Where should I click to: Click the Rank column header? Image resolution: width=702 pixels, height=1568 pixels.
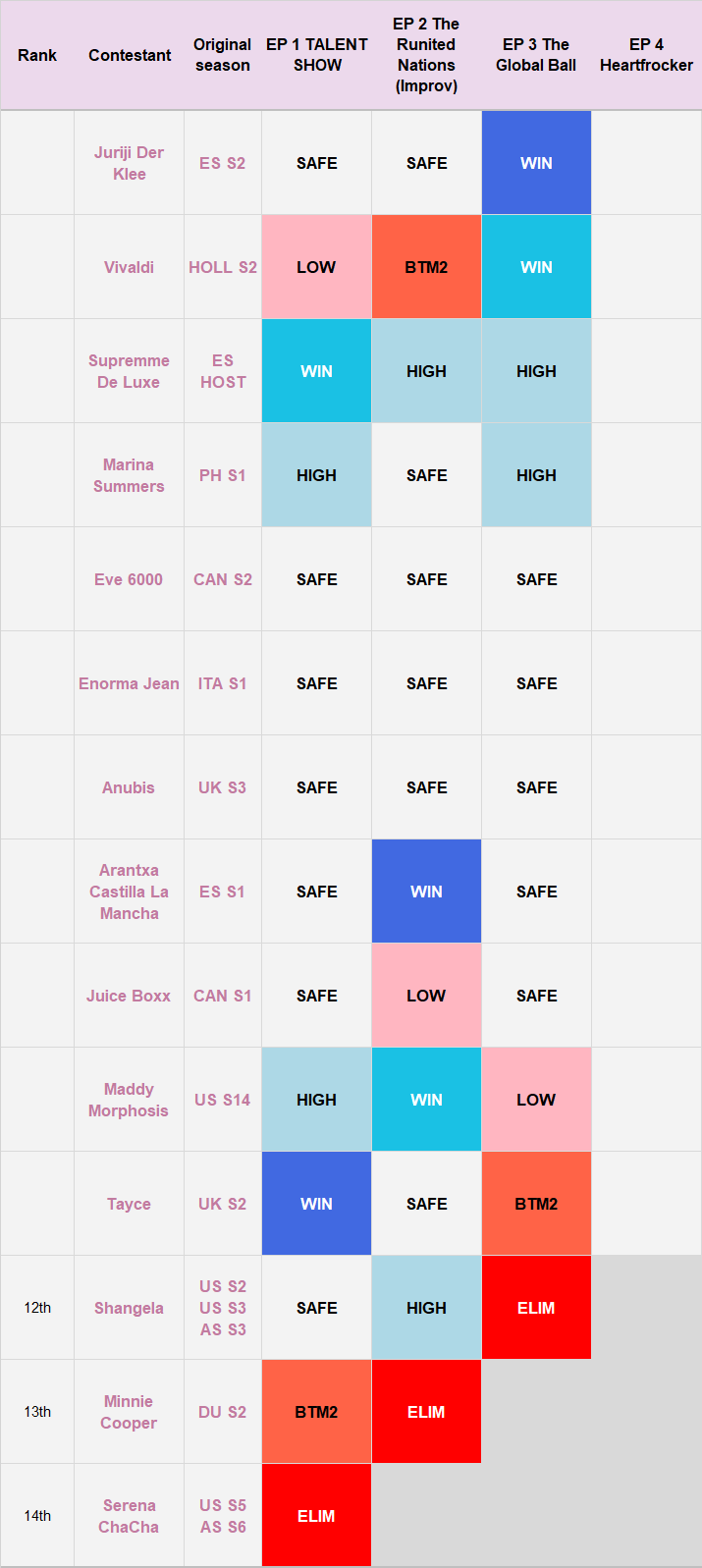(x=37, y=55)
